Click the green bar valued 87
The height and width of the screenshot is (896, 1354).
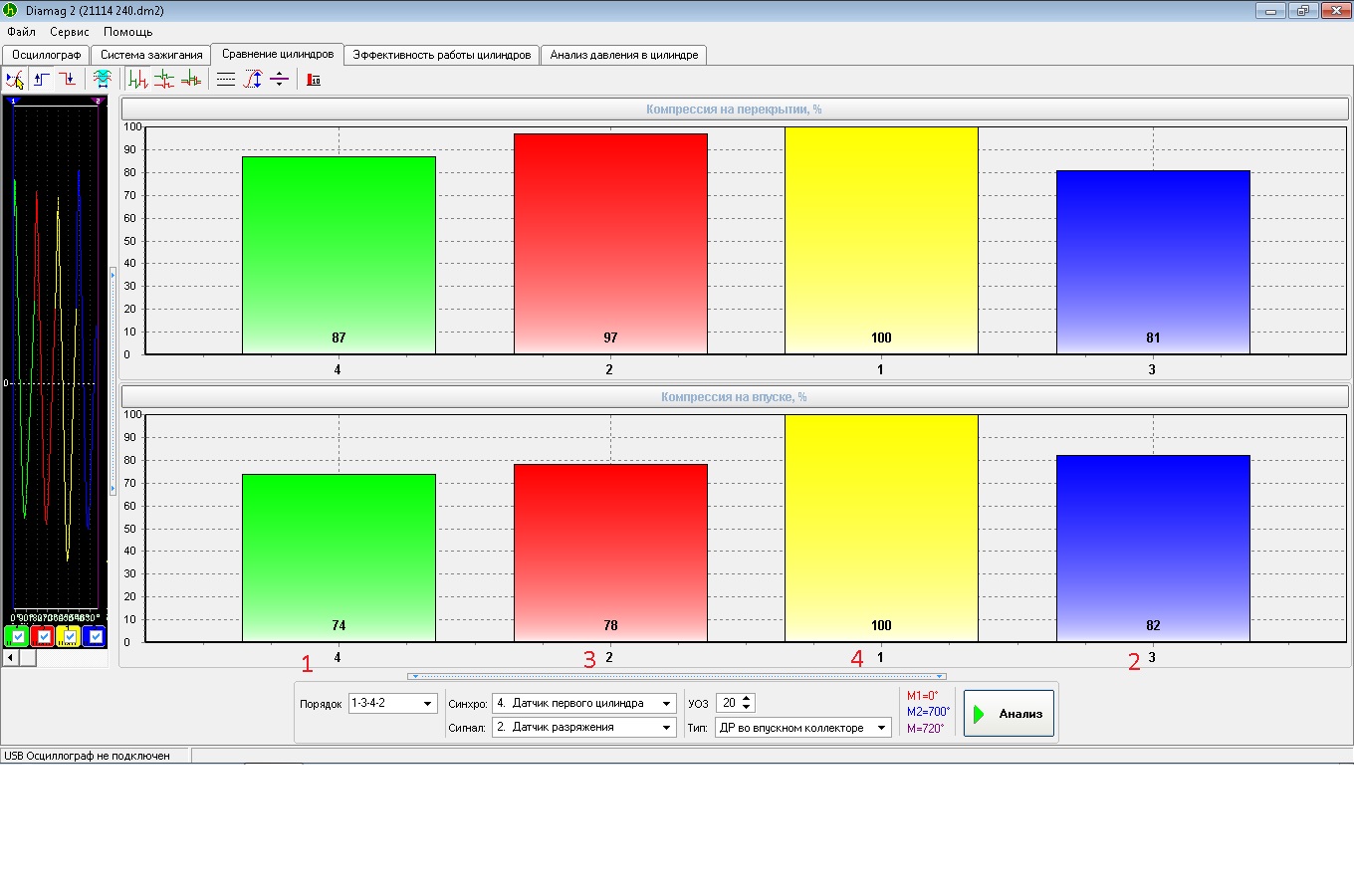[338, 255]
